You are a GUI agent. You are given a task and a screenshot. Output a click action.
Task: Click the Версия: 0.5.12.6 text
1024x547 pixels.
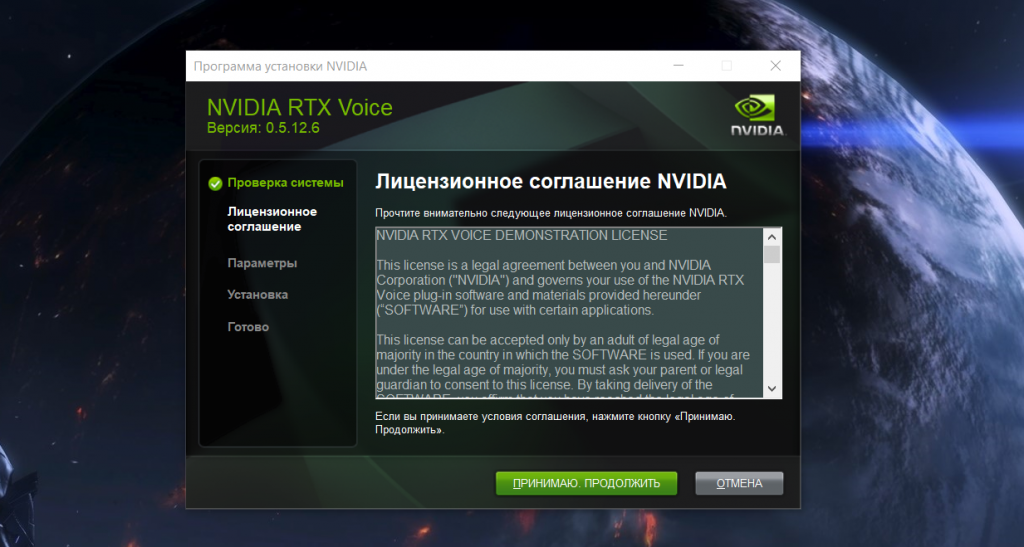coord(263,128)
